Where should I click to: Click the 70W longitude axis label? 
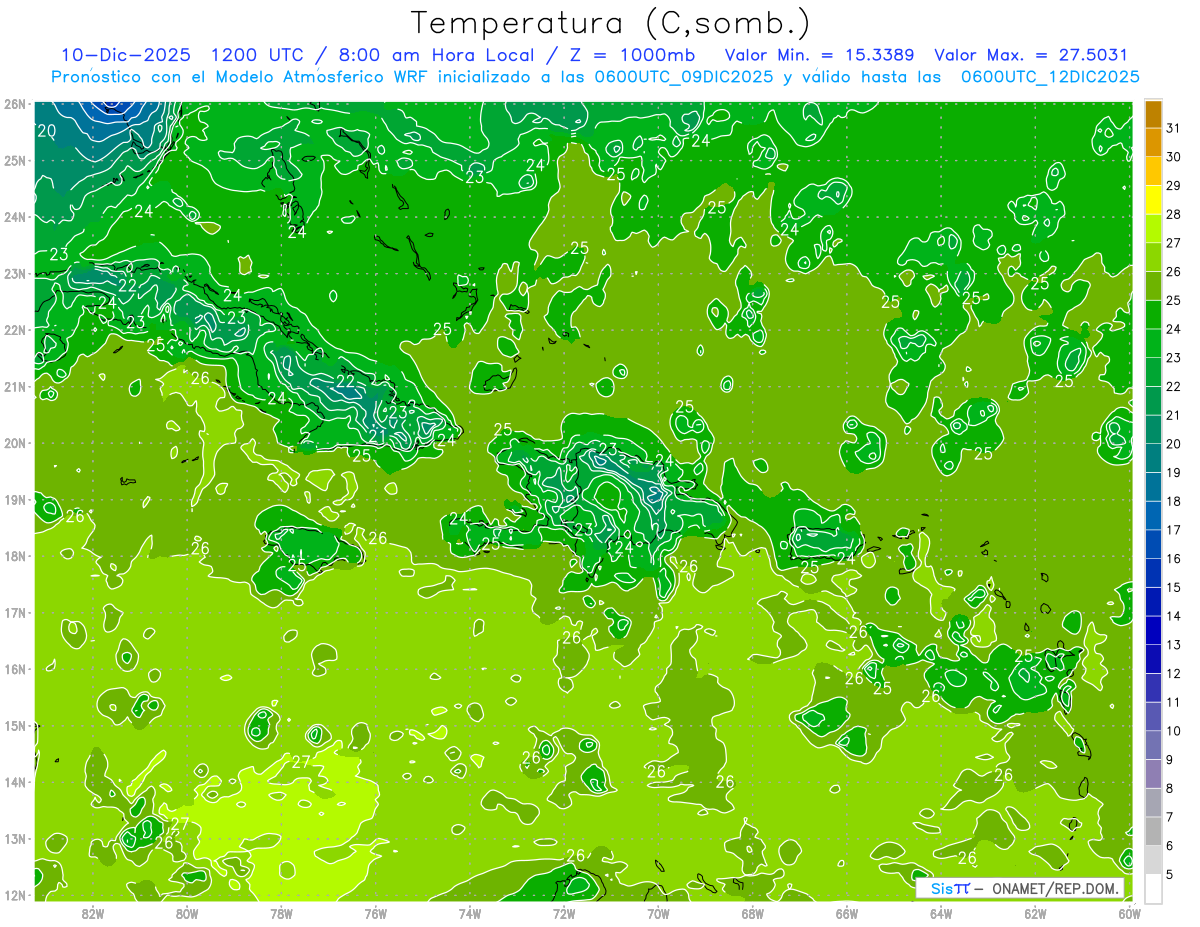tap(658, 913)
